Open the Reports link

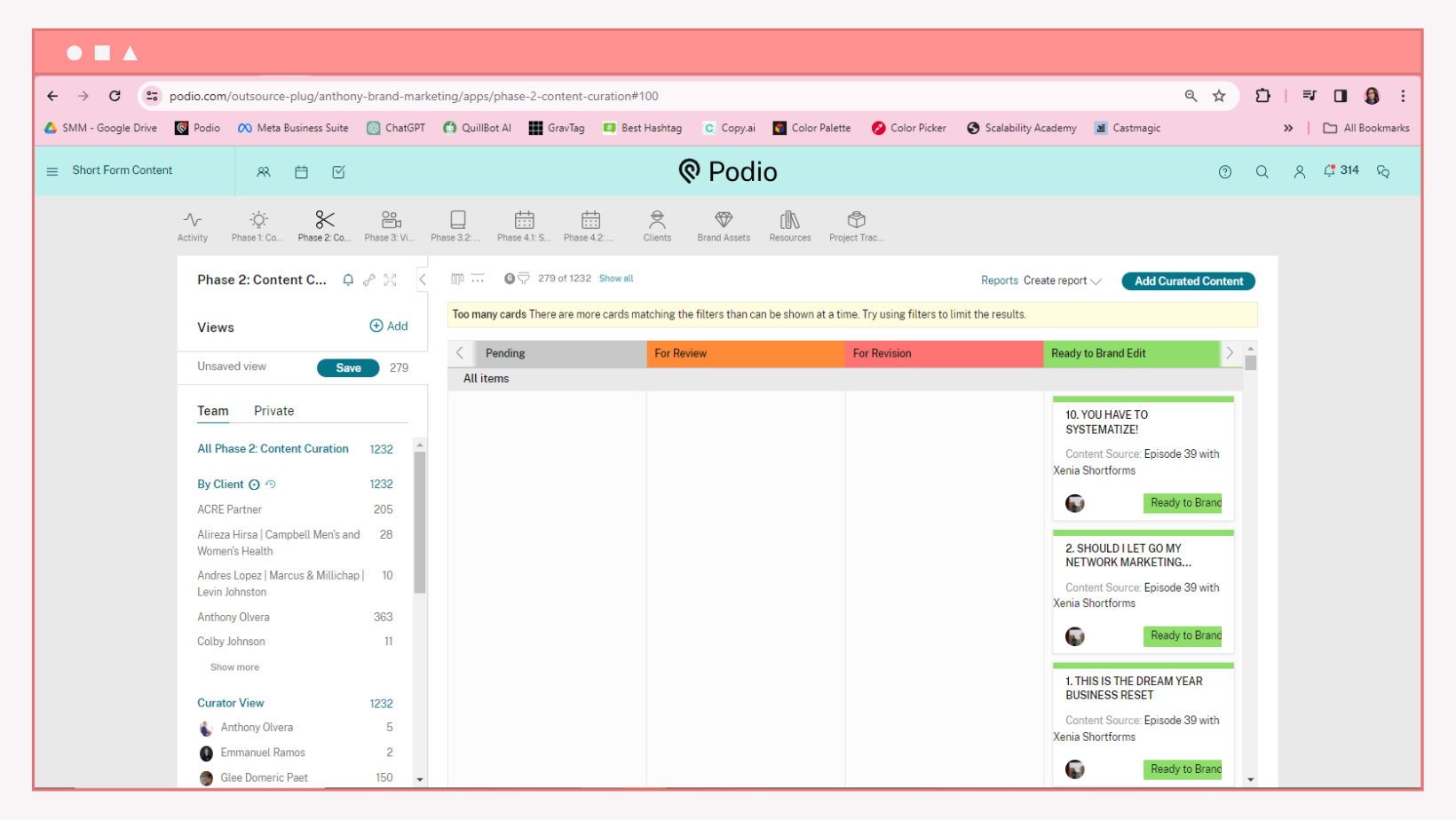[x=1000, y=281]
